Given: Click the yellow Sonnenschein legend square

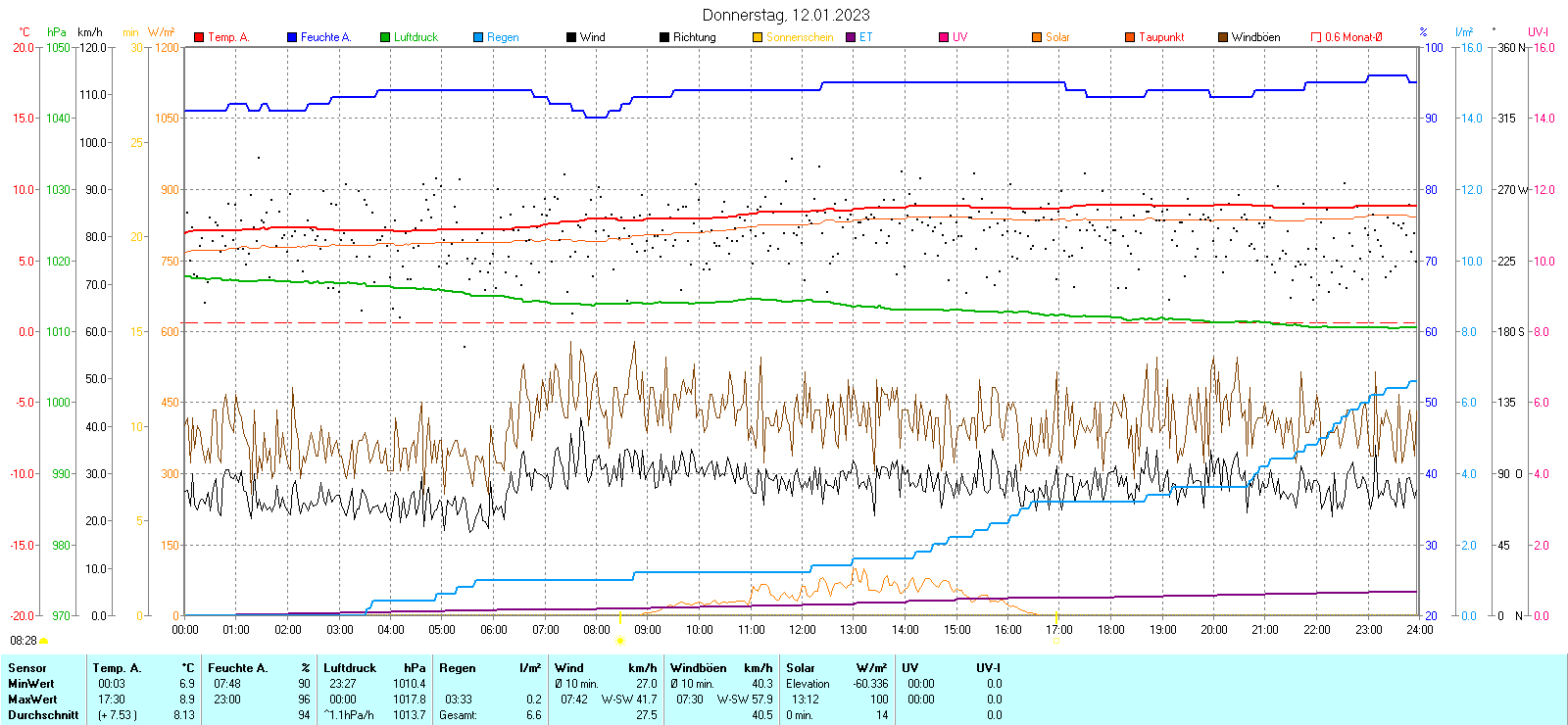Looking at the screenshot, I should pyautogui.click(x=758, y=37).
